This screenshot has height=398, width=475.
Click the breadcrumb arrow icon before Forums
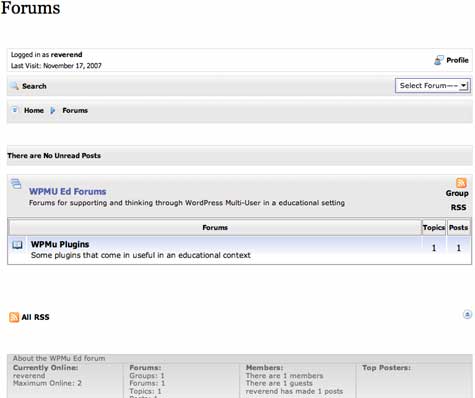[53, 110]
